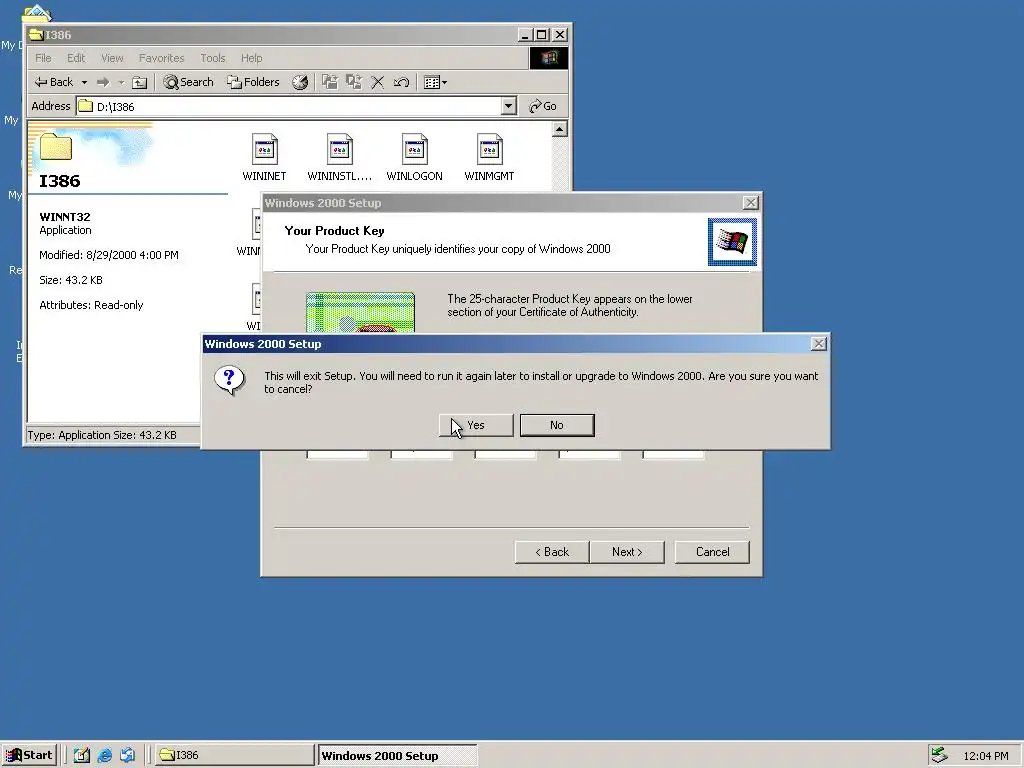Launch Outlook Express from quick launch
The image size is (1024, 768).
[127, 756]
